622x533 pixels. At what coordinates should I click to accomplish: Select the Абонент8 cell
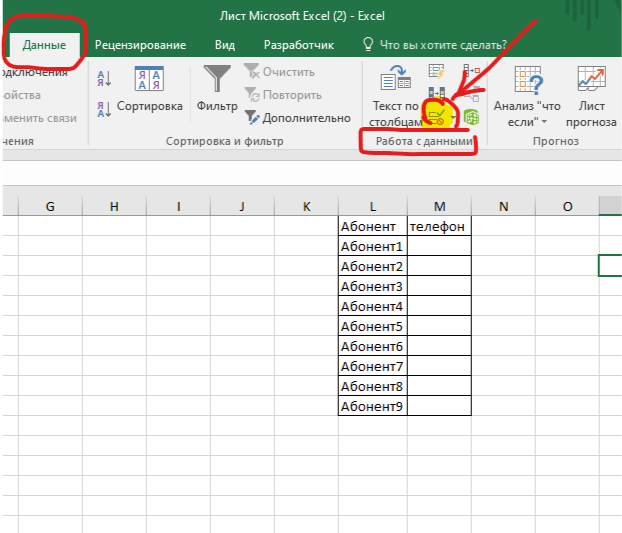tap(373, 386)
